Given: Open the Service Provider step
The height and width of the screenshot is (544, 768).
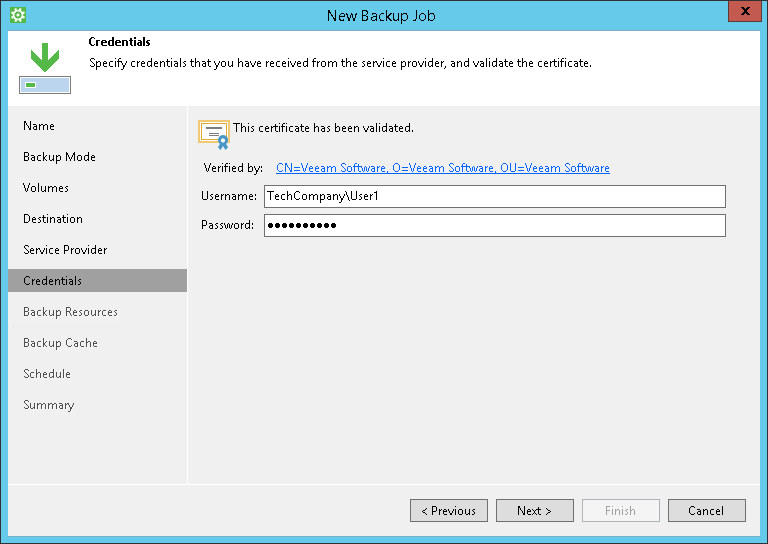Looking at the screenshot, I should [65, 250].
